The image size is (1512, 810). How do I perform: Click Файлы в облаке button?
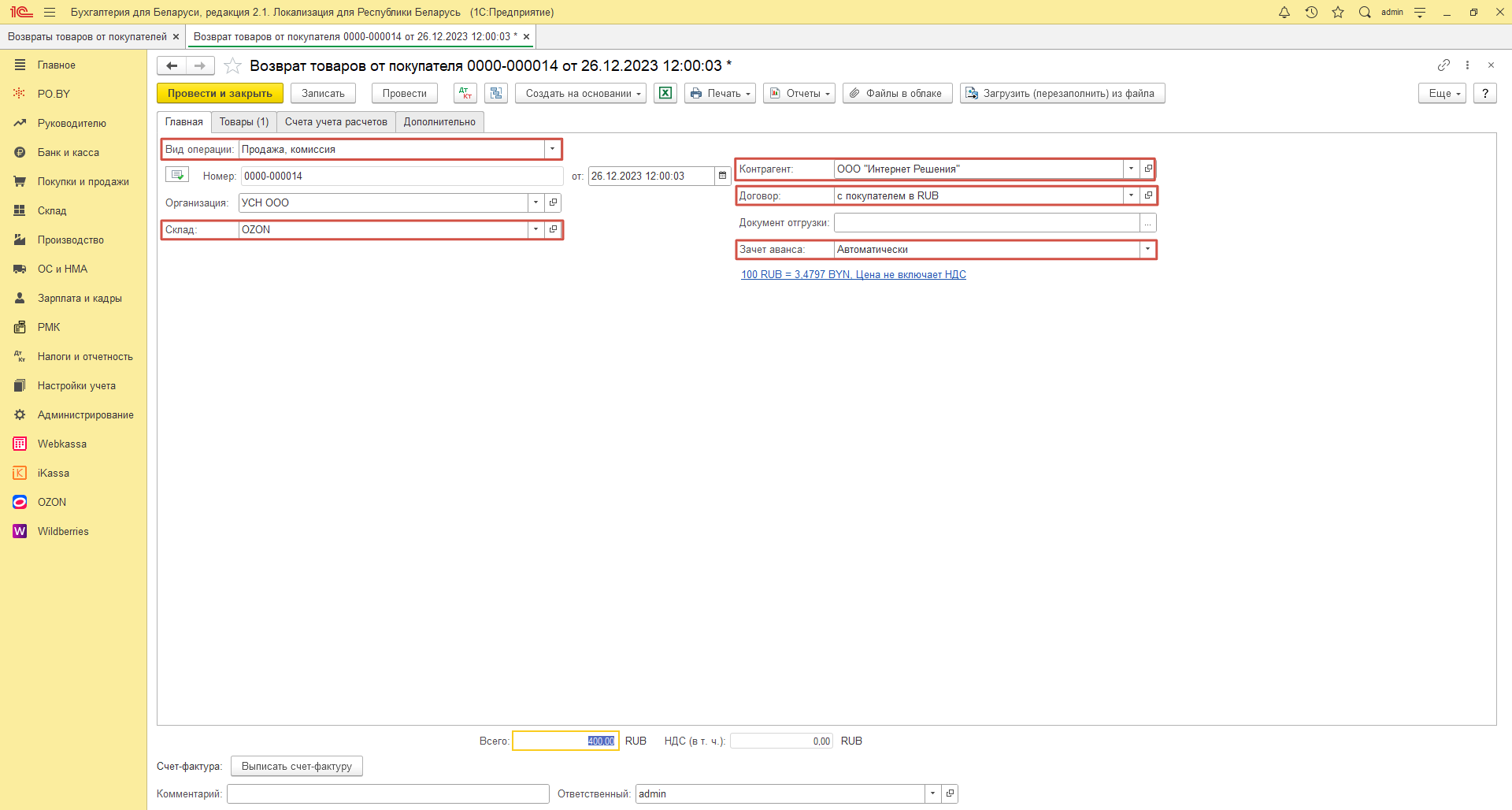tap(897, 93)
